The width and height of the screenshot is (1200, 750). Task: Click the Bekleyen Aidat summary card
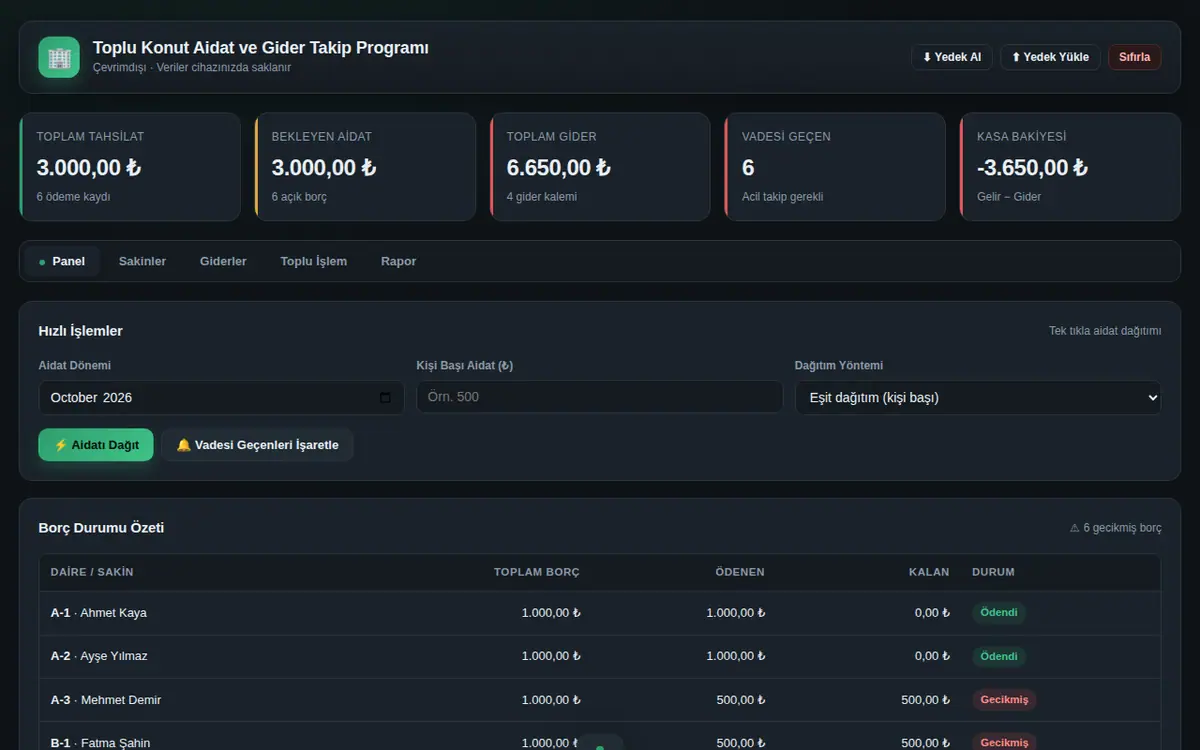[365, 166]
